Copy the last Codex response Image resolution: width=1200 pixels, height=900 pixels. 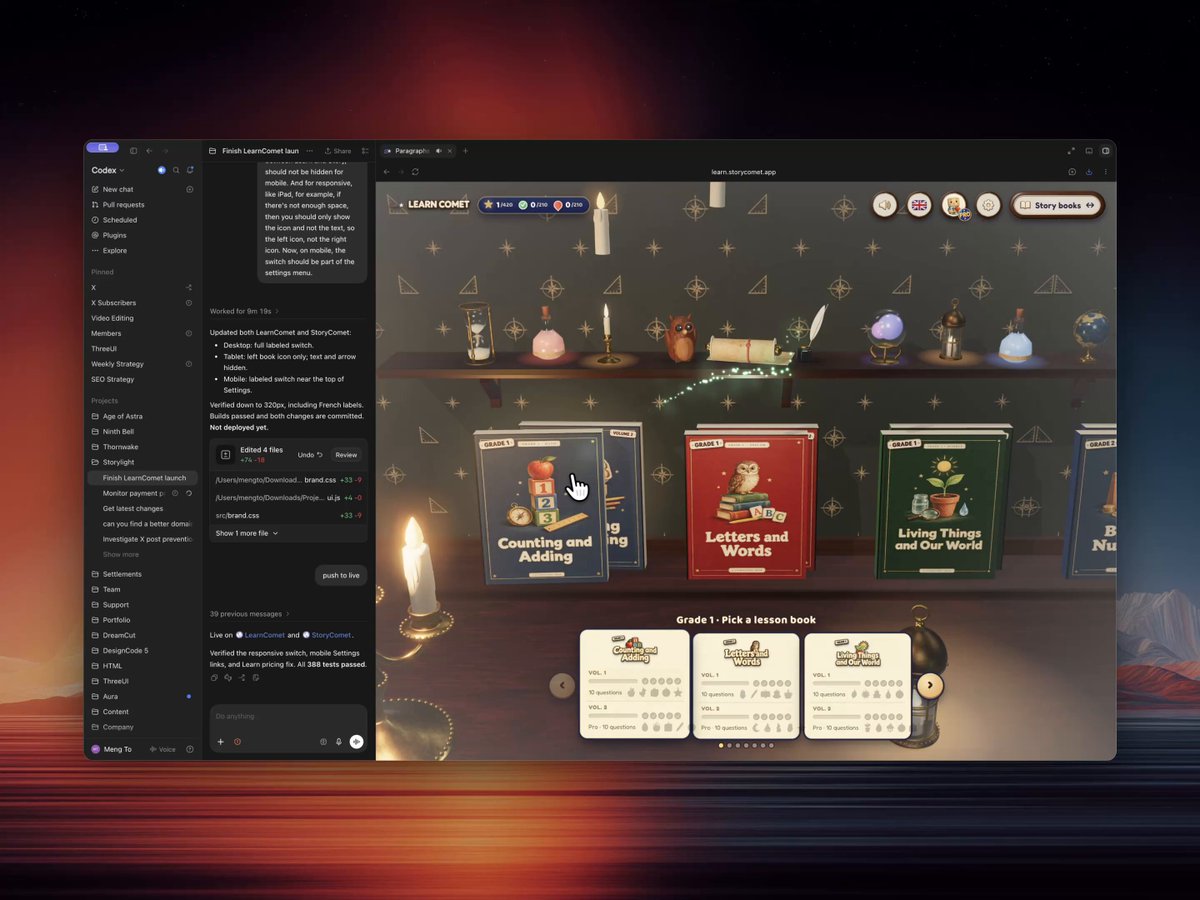pos(214,677)
